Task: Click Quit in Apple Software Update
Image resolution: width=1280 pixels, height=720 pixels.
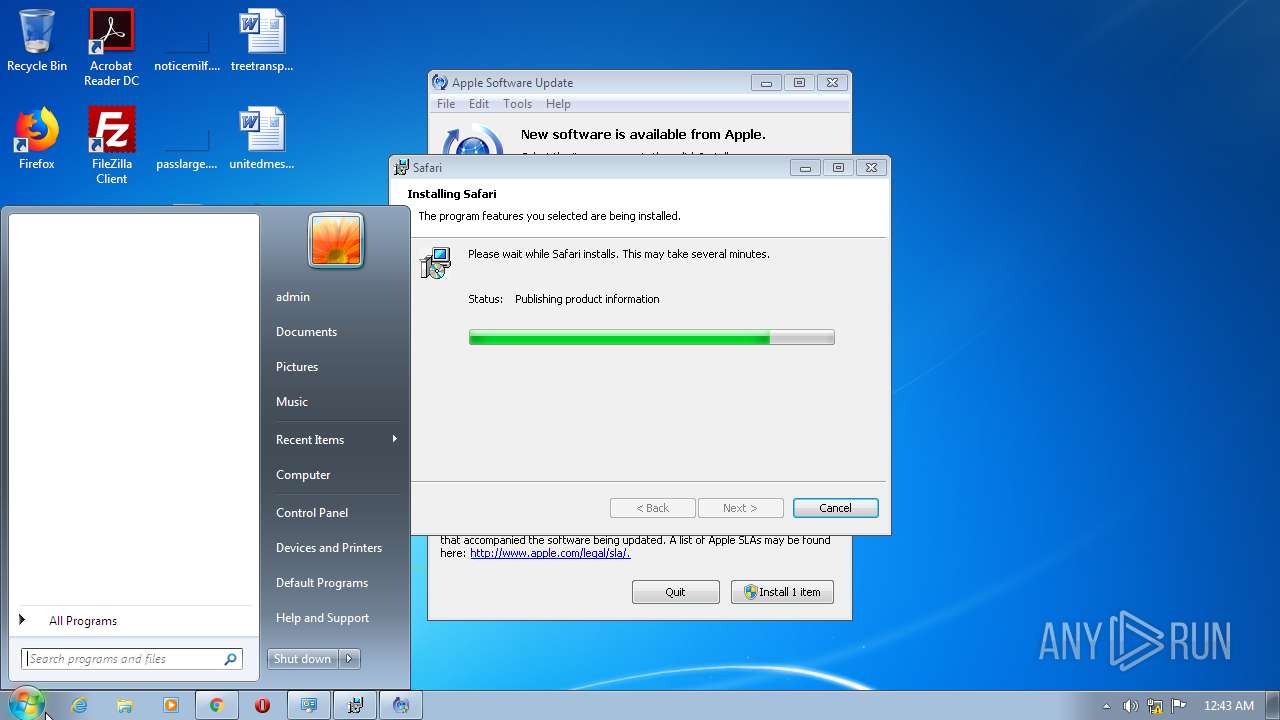Action: tap(676, 592)
